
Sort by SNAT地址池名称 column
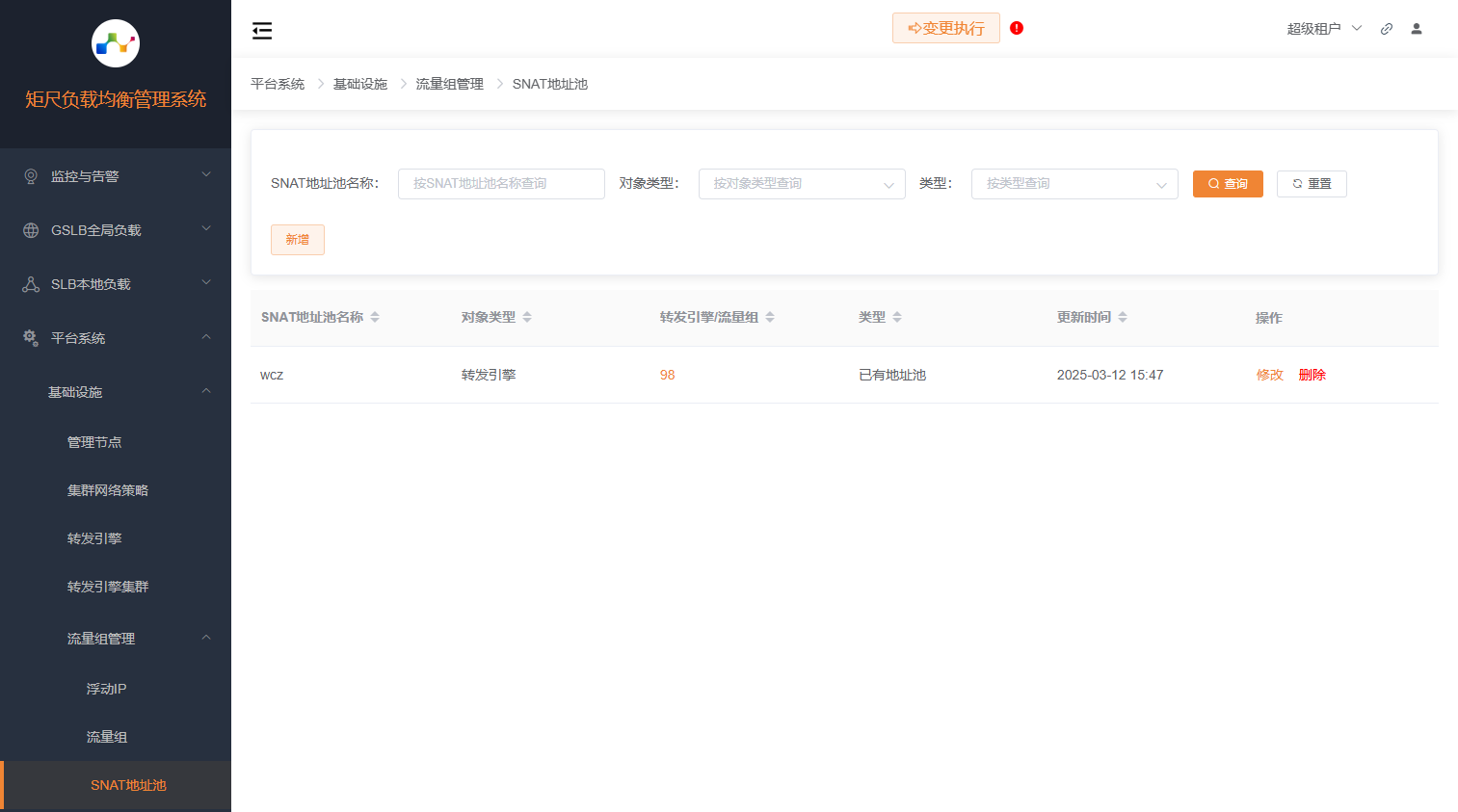[x=375, y=317]
